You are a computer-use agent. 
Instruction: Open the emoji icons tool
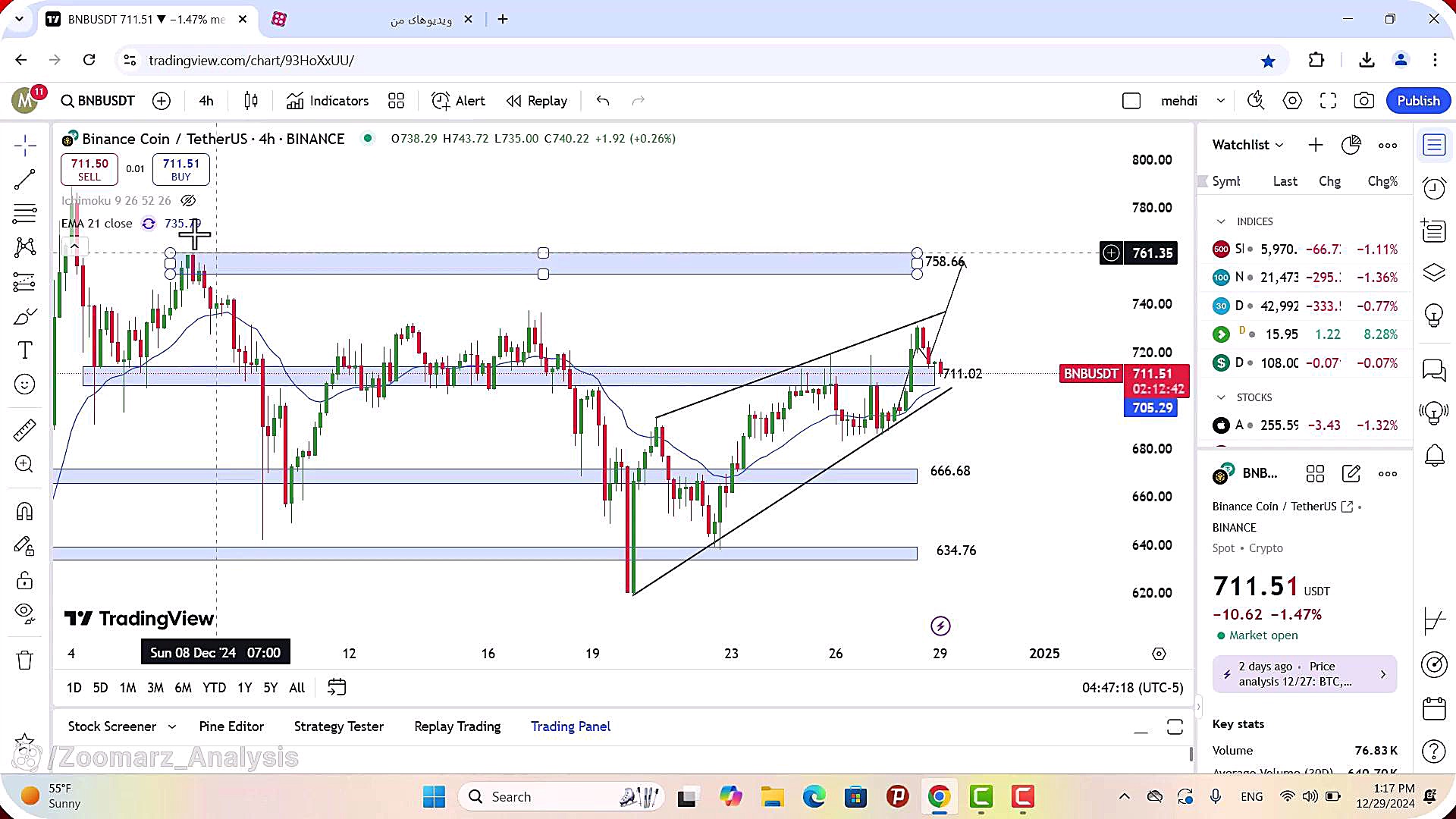pyautogui.click(x=24, y=384)
